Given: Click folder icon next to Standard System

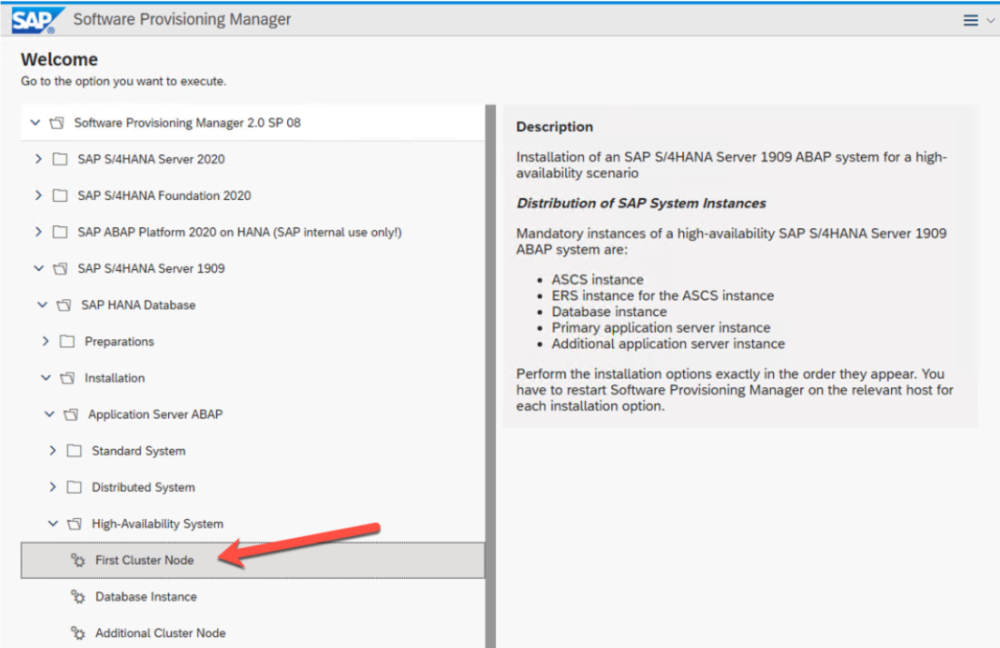Looking at the screenshot, I should pos(74,451).
